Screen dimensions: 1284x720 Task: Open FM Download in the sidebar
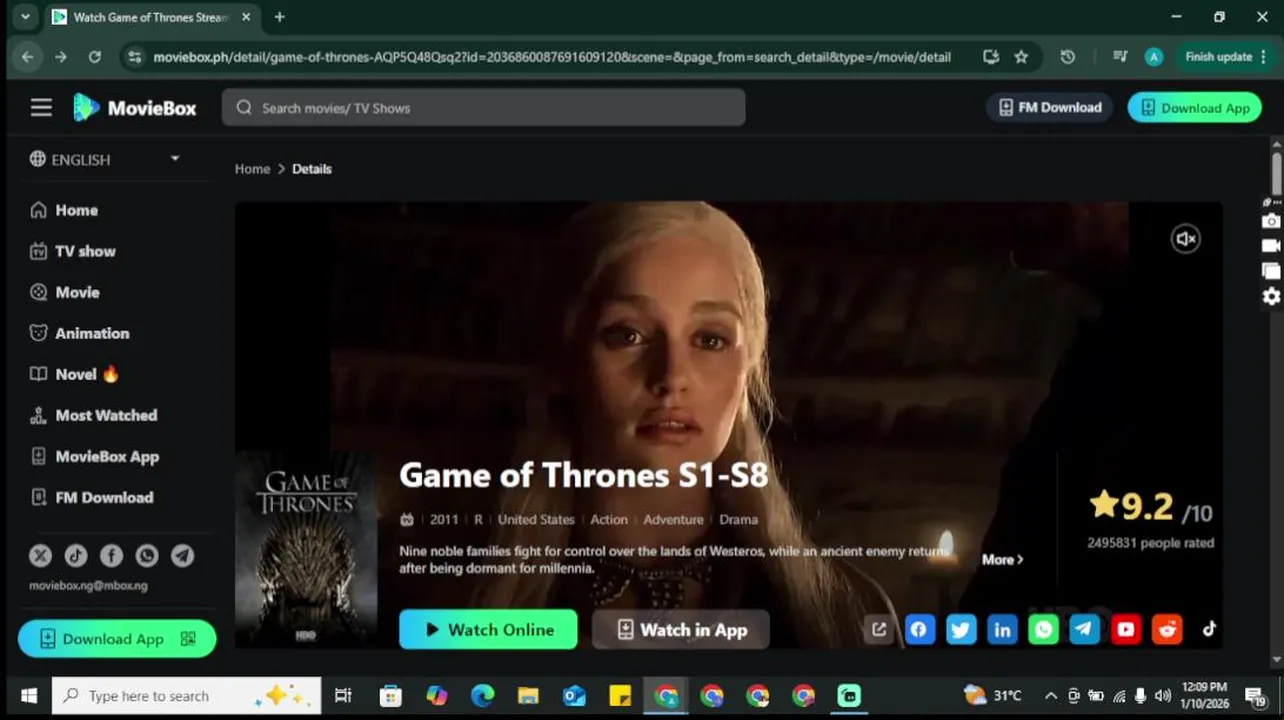click(x=92, y=497)
